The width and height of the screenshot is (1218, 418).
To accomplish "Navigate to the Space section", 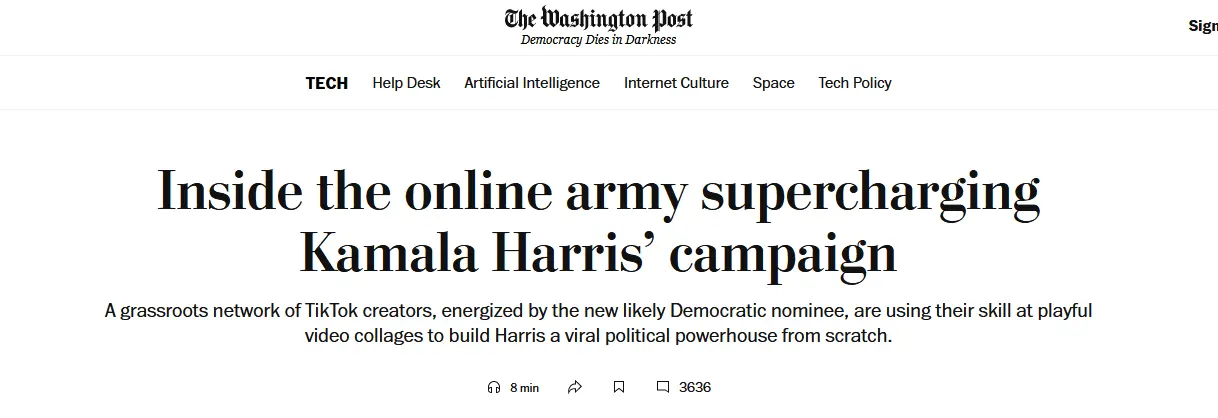I will pyautogui.click(x=773, y=83).
